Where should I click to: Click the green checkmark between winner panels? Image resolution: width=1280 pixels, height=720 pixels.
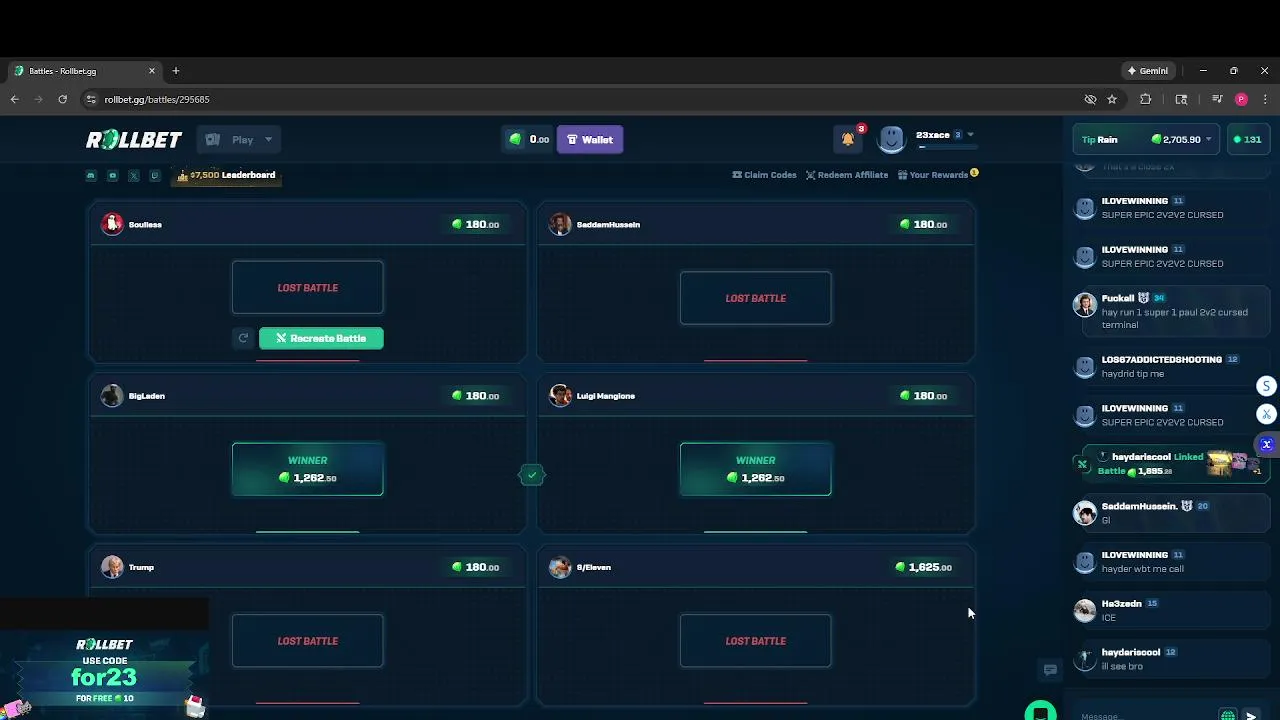[x=532, y=475]
